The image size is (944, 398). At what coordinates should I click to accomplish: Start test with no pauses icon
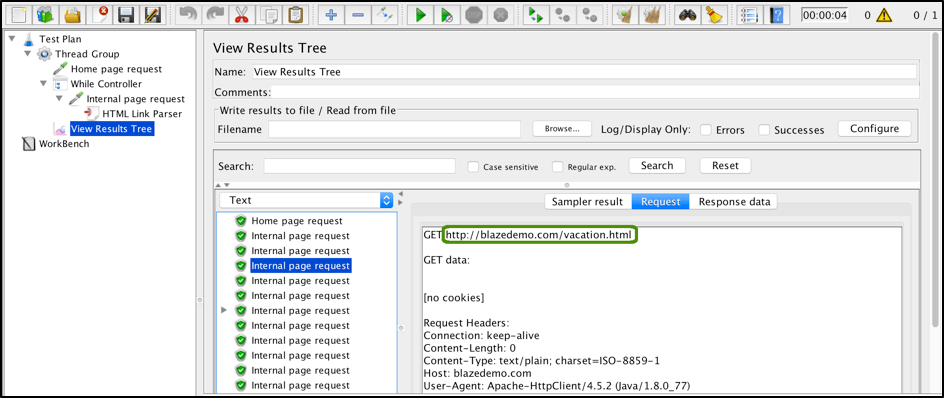(447, 14)
